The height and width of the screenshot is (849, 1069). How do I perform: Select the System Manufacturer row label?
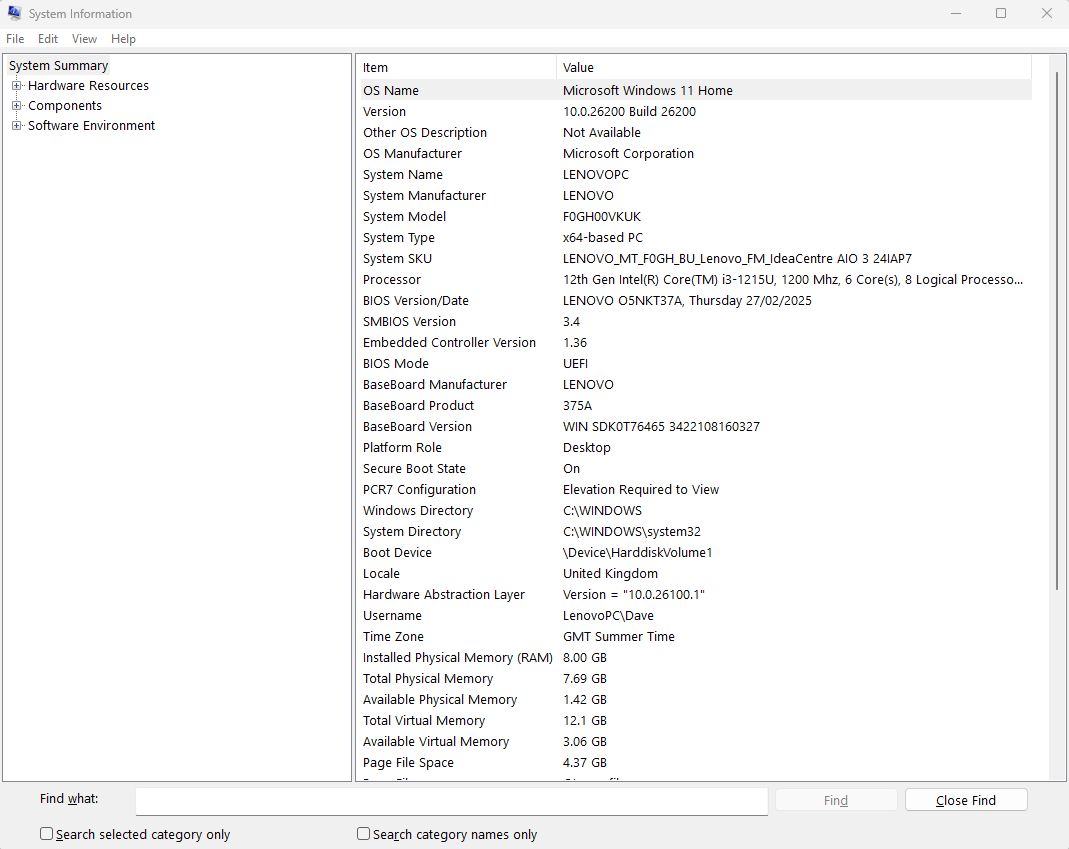point(424,196)
